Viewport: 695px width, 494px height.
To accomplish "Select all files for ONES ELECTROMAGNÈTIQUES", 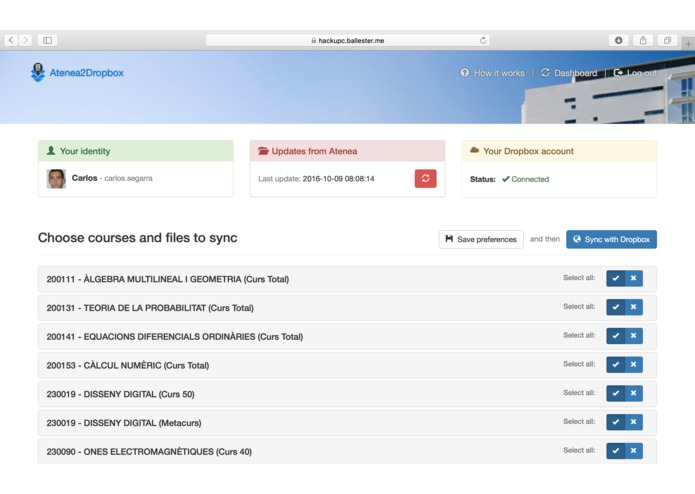I will 615,451.
